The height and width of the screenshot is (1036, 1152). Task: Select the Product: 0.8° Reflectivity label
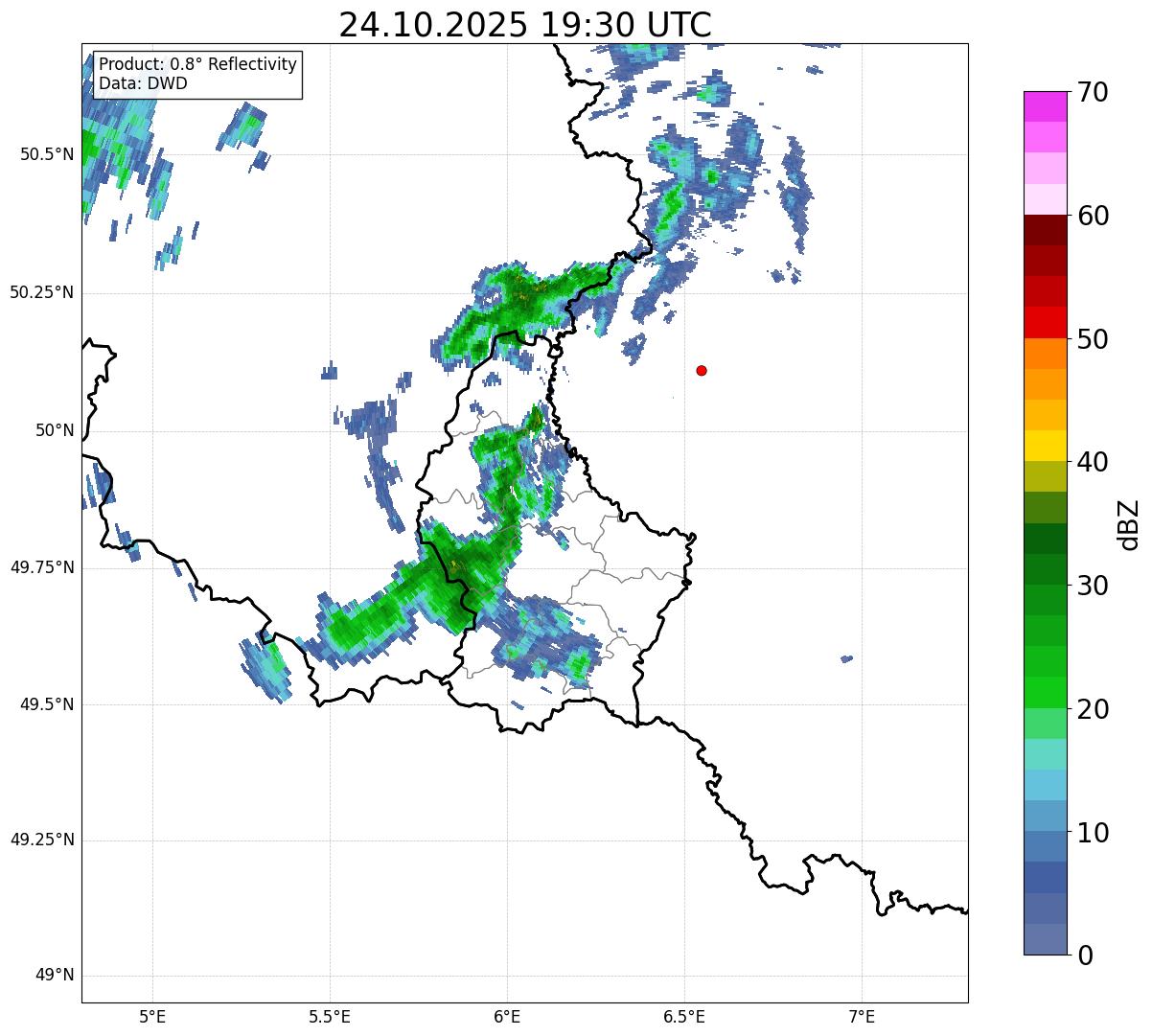click(x=198, y=64)
